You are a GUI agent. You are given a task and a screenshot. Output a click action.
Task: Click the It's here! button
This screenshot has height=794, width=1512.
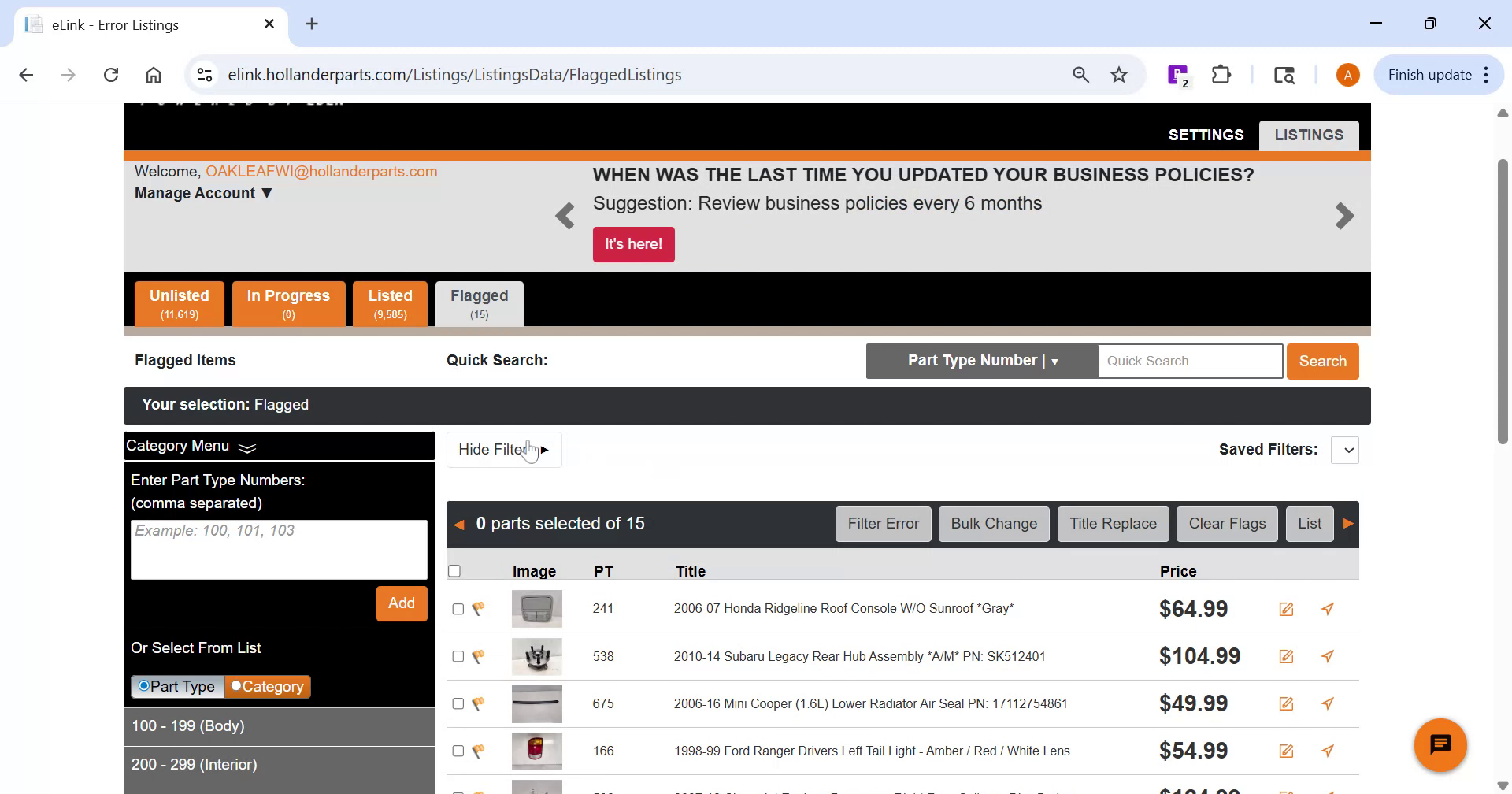(x=633, y=244)
